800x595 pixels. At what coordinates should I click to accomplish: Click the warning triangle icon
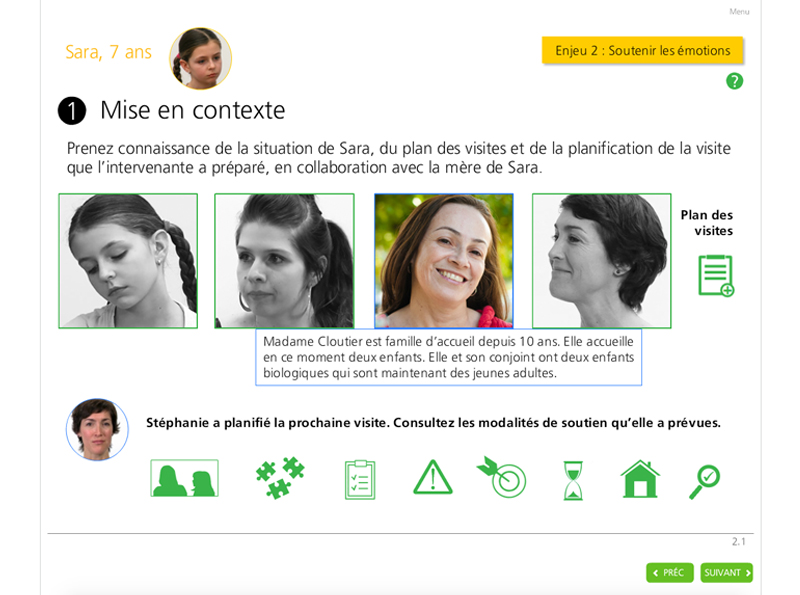point(433,478)
